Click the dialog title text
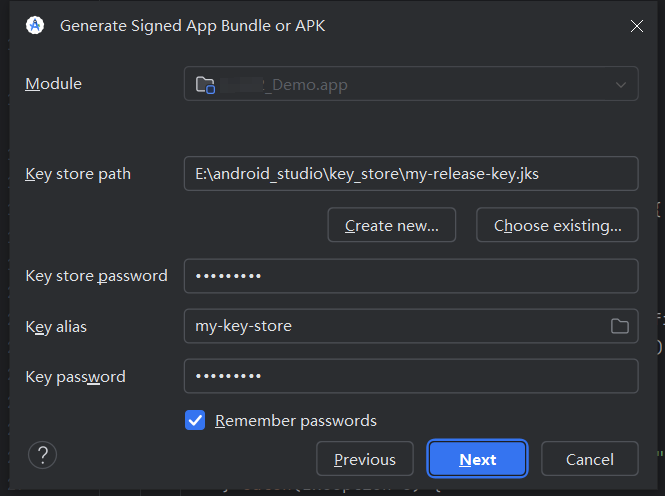This screenshot has width=665, height=496. coord(193,26)
